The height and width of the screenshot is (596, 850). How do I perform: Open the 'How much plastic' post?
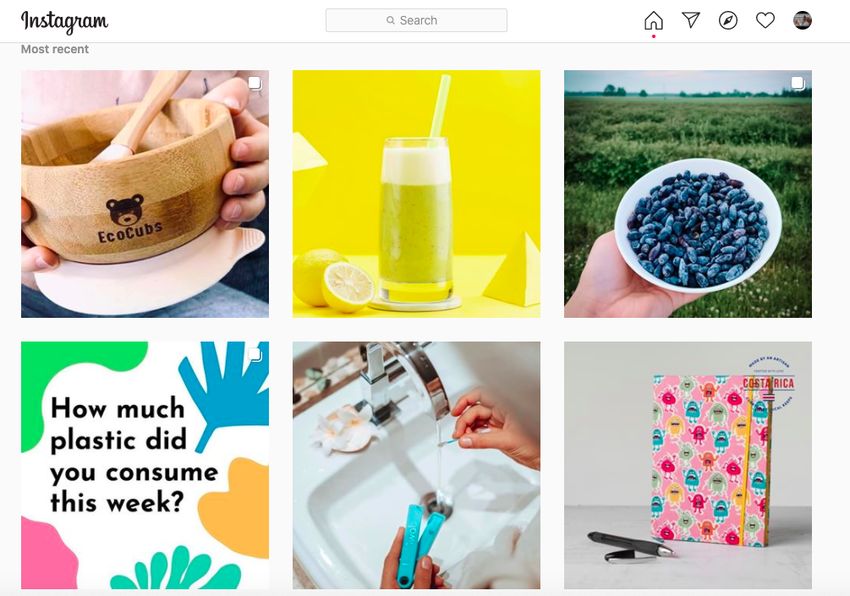point(145,465)
